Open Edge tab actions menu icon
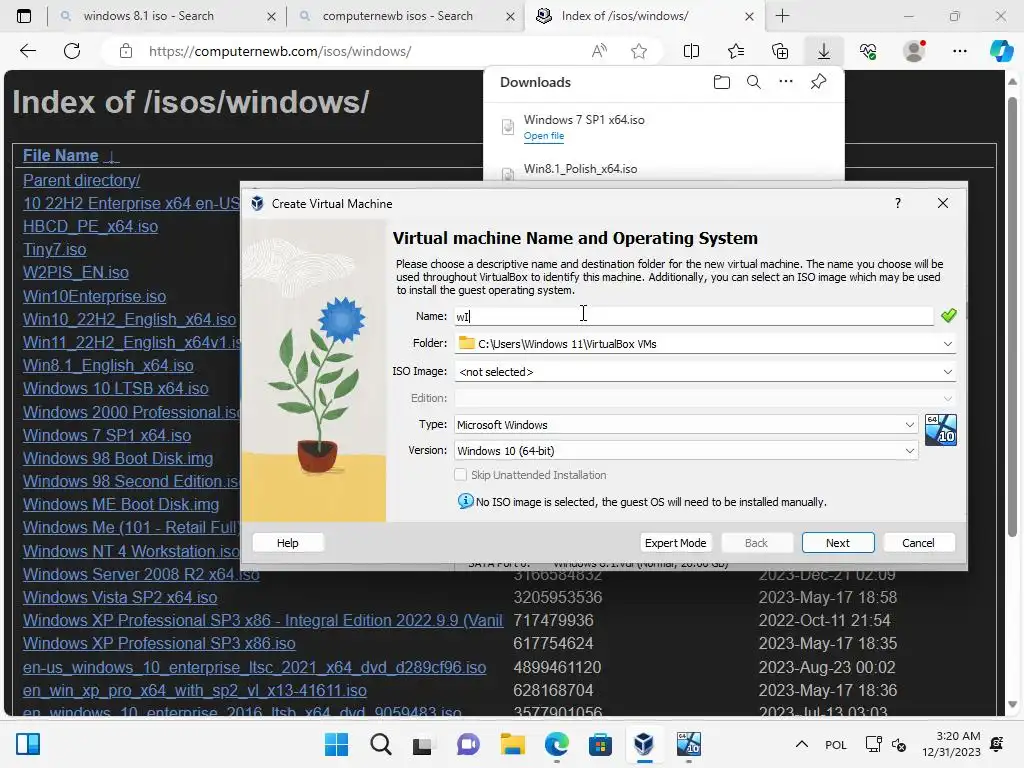 click(x=24, y=16)
